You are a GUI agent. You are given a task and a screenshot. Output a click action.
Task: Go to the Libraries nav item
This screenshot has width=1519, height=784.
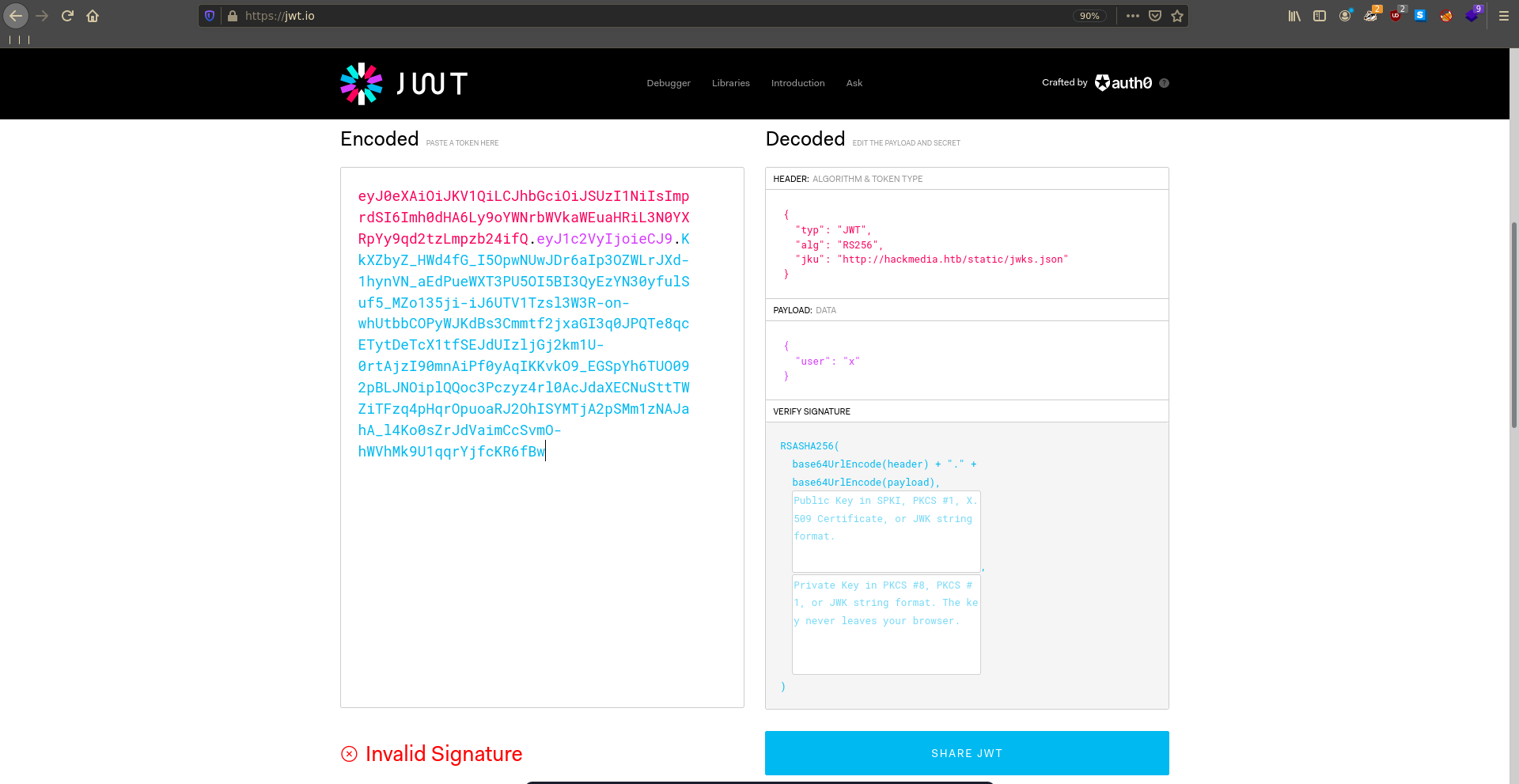(730, 83)
